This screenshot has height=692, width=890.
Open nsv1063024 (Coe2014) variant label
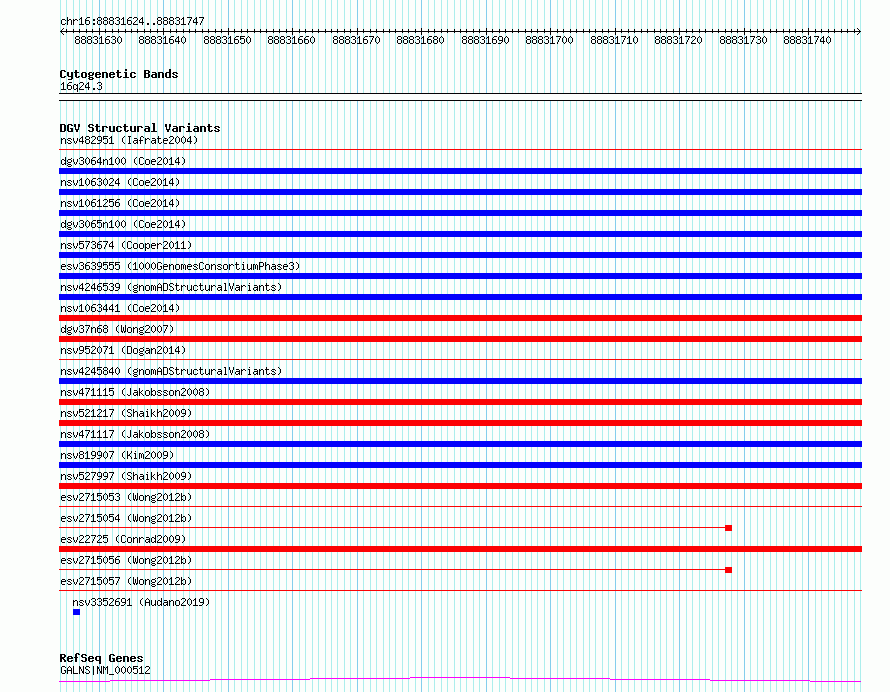[120, 182]
